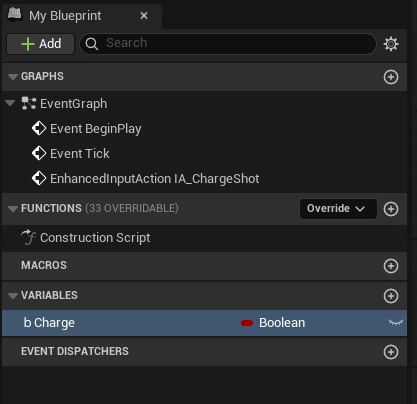Open the My Blueprint settings gear
Image resolution: width=417 pixels, height=404 pixels.
[391, 44]
